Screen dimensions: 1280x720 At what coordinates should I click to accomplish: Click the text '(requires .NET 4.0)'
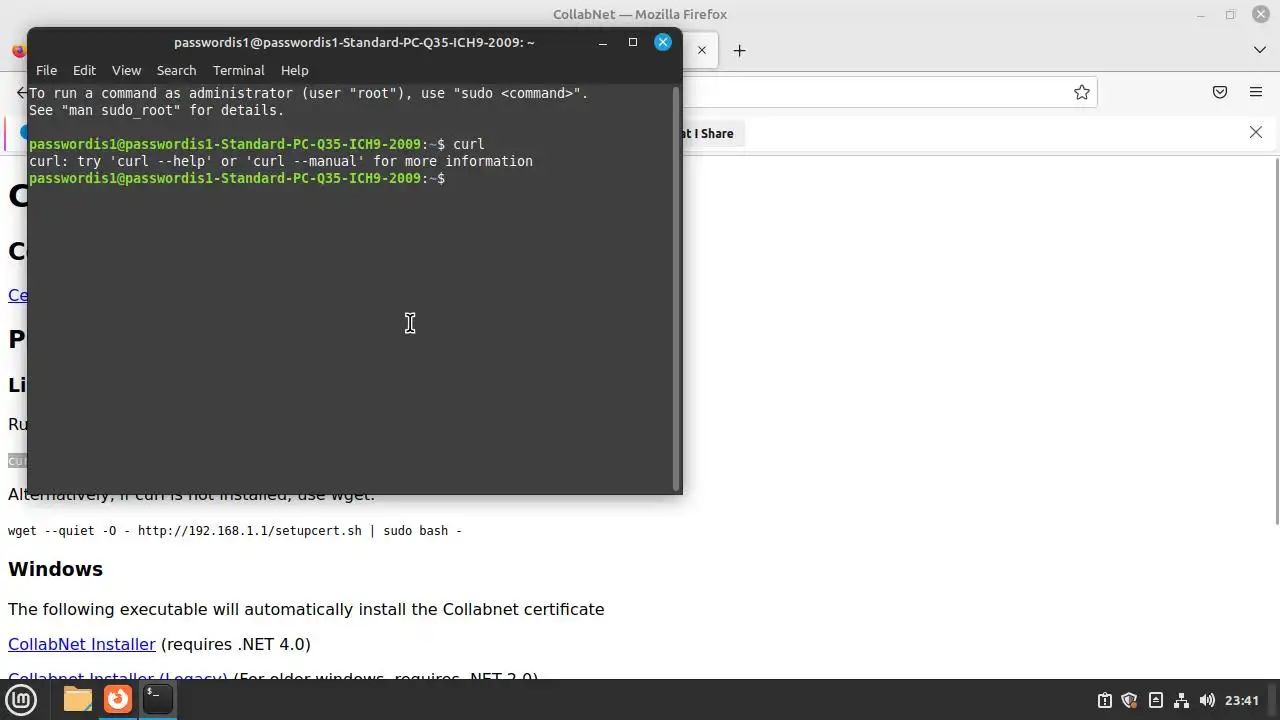click(x=236, y=644)
